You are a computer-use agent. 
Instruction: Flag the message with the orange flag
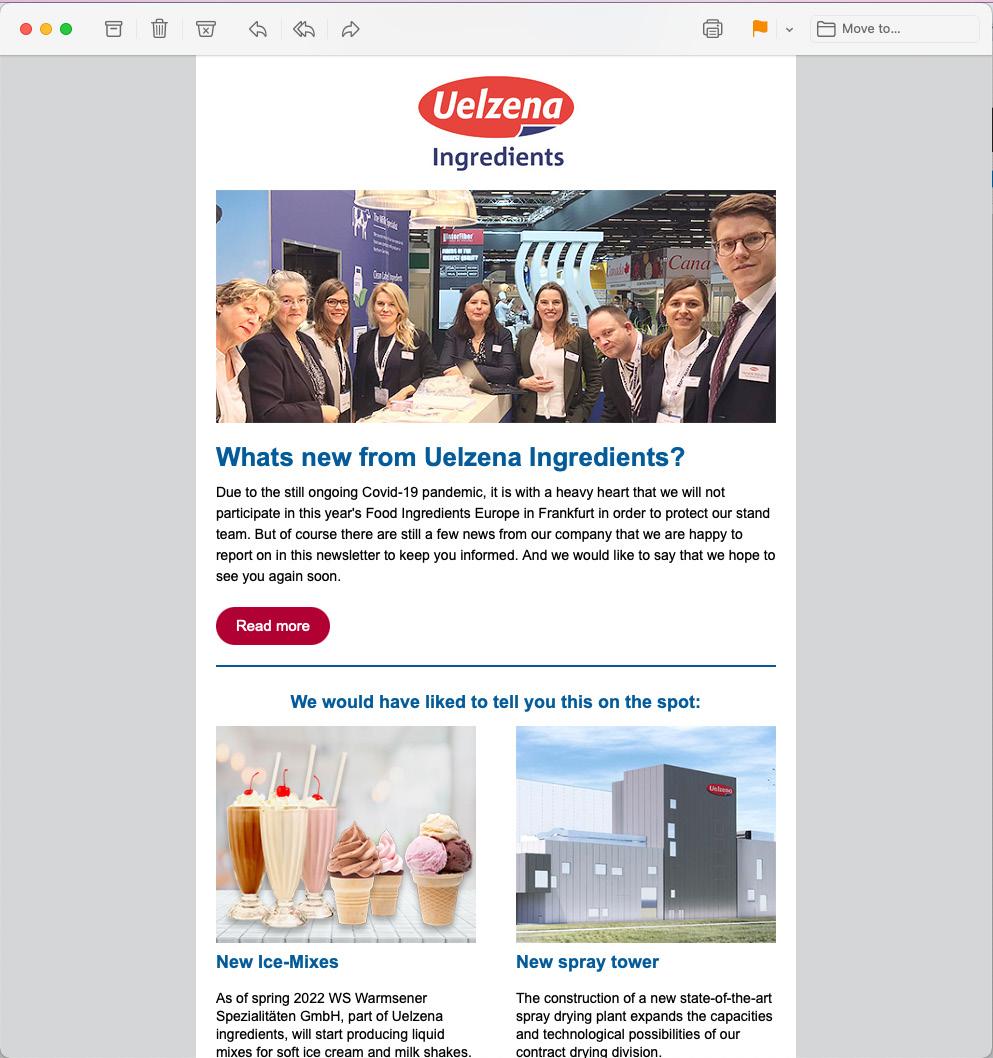coord(760,28)
